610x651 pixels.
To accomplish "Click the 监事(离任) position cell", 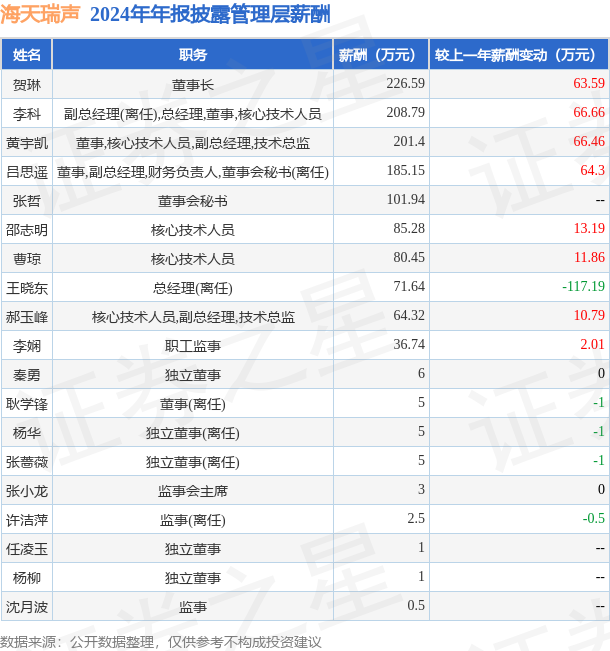I will (x=193, y=520).
